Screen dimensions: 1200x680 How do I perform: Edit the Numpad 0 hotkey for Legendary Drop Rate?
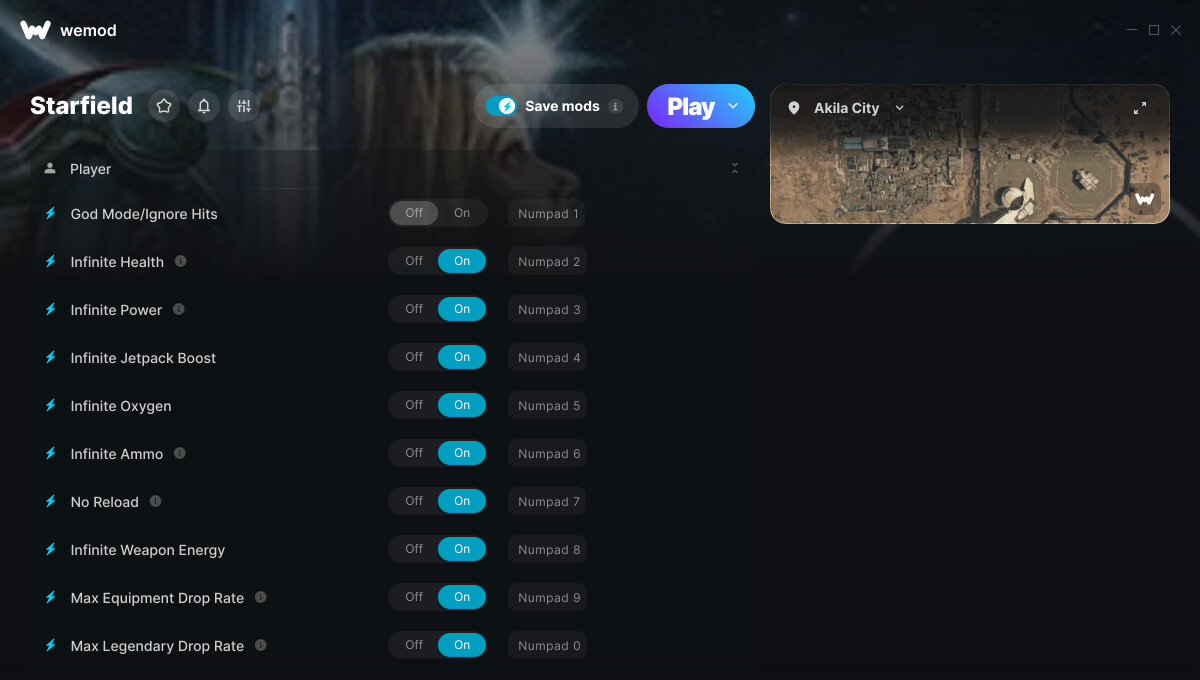[x=547, y=646]
